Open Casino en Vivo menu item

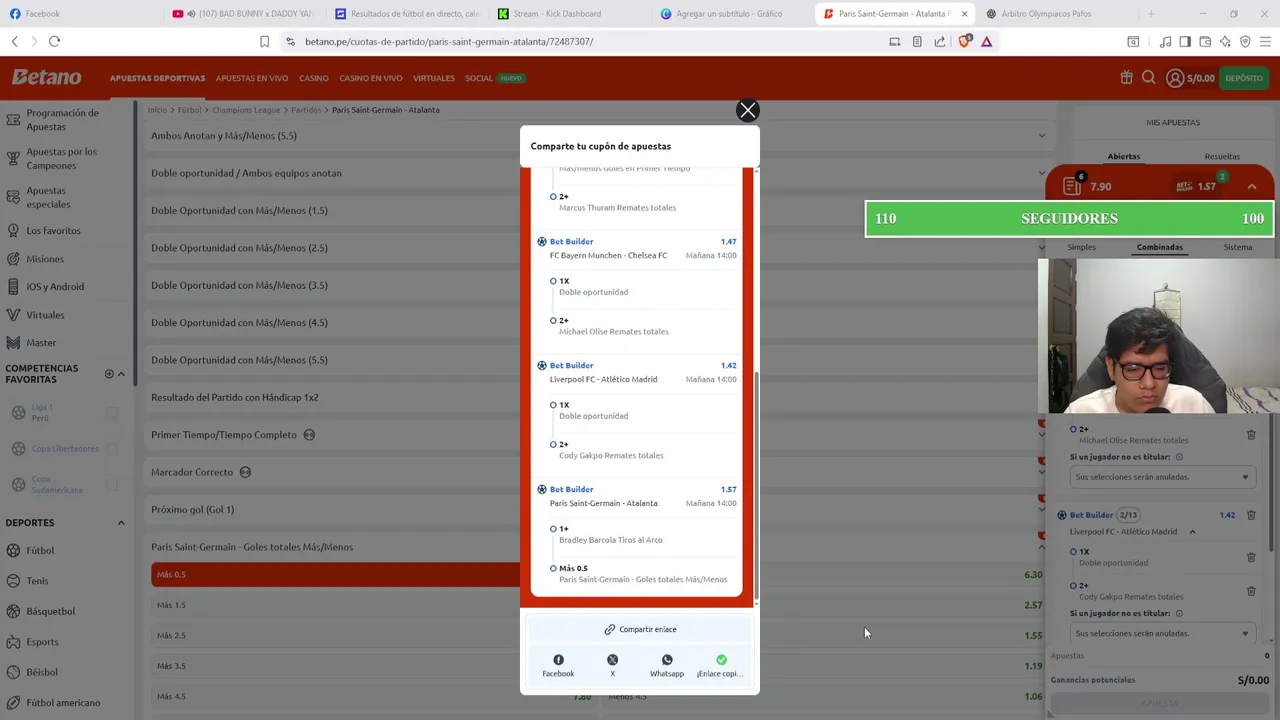pyautogui.click(x=370, y=78)
